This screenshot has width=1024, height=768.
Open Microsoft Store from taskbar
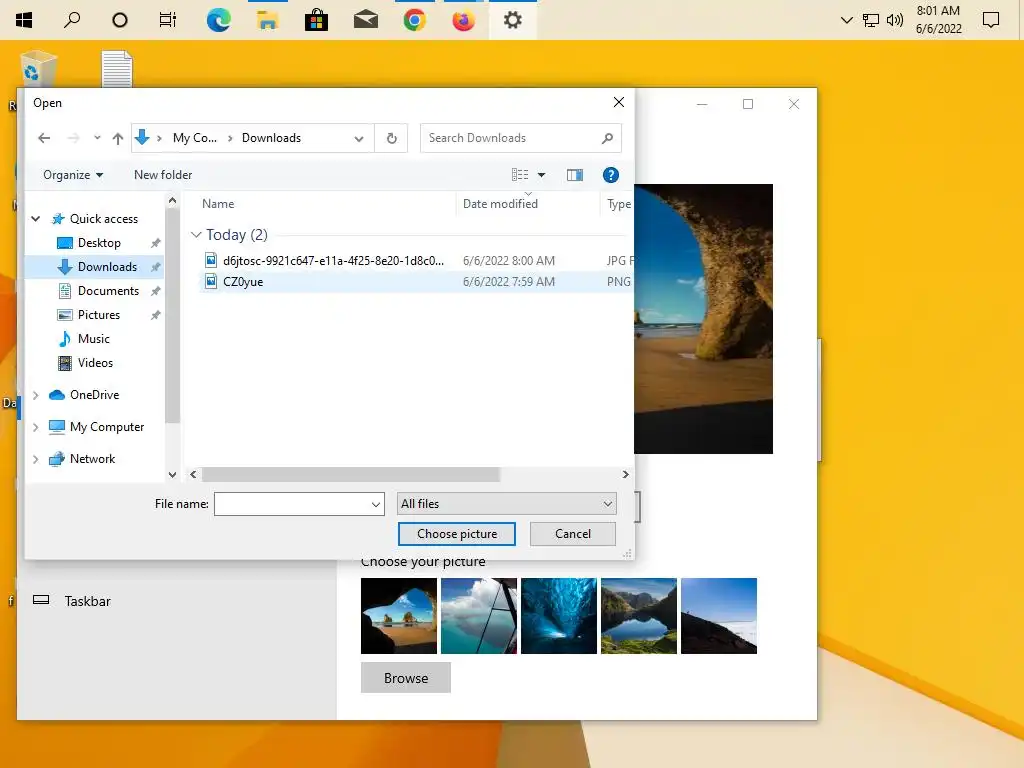coord(316,20)
